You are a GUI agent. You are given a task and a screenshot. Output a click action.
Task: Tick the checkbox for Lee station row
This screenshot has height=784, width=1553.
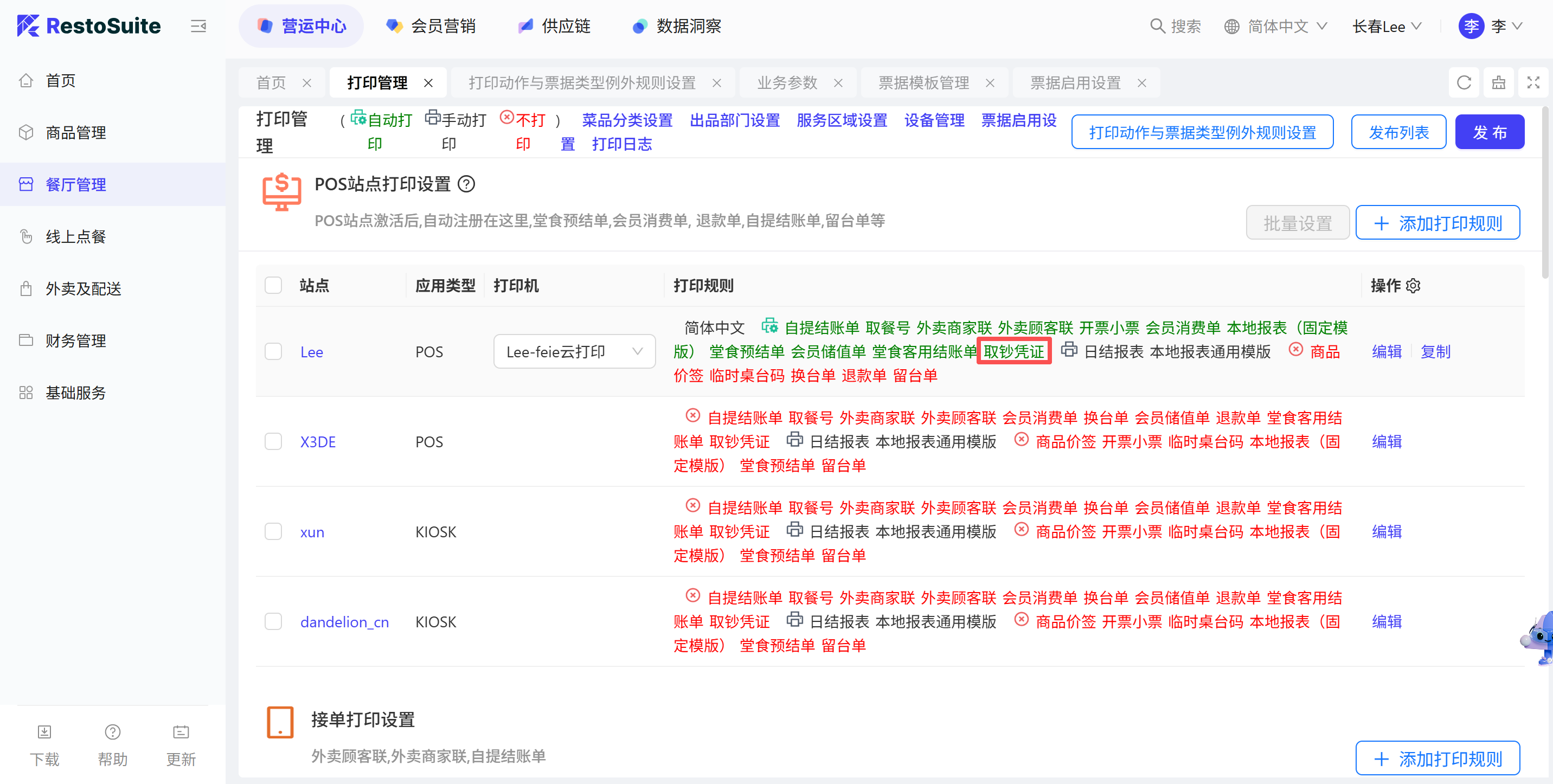tap(273, 352)
